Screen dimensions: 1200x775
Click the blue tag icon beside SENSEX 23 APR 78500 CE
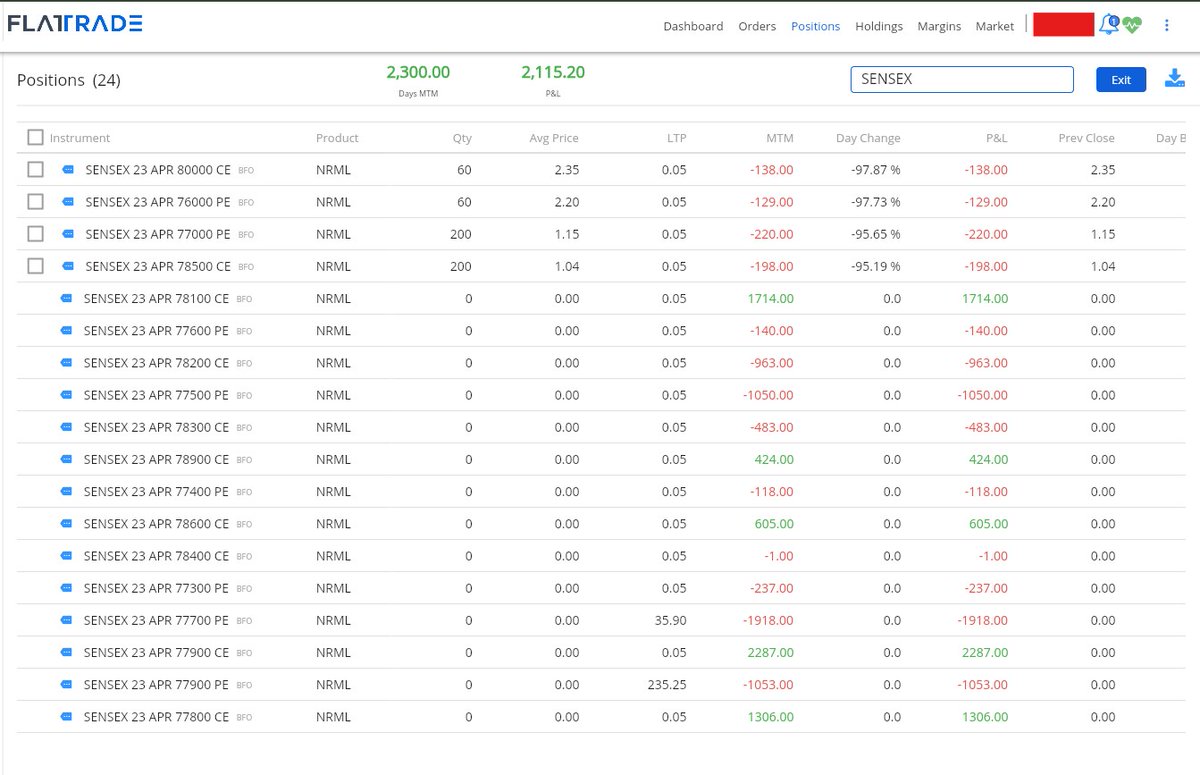(68, 267)
